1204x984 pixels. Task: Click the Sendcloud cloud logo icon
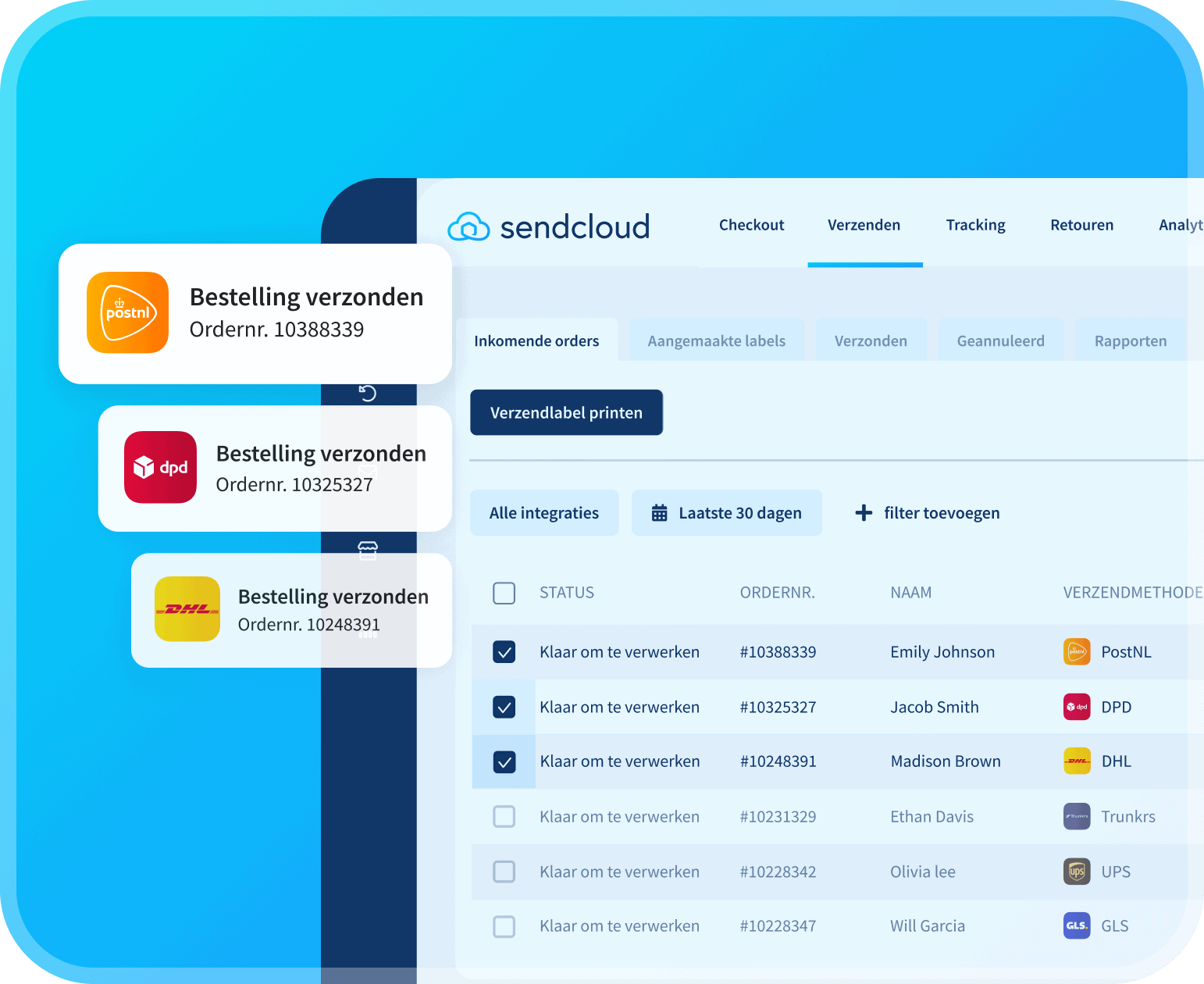[x=468, y=226]
